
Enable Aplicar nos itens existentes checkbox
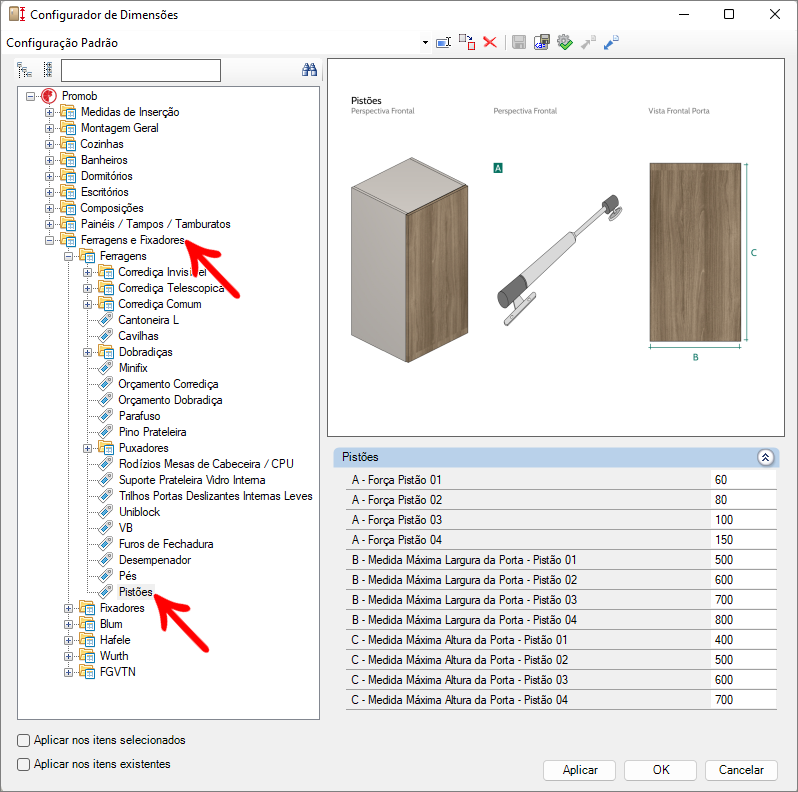(x=23, y=764)
